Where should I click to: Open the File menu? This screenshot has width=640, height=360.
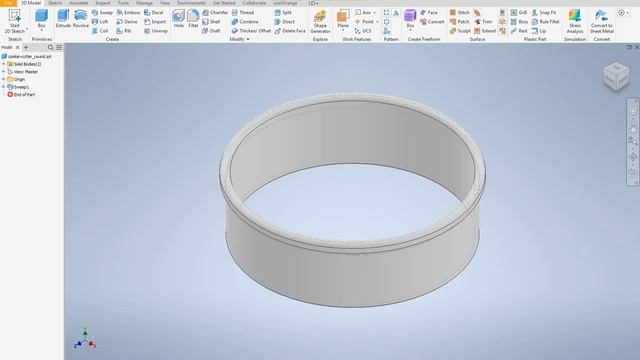(x=8, y=3)
